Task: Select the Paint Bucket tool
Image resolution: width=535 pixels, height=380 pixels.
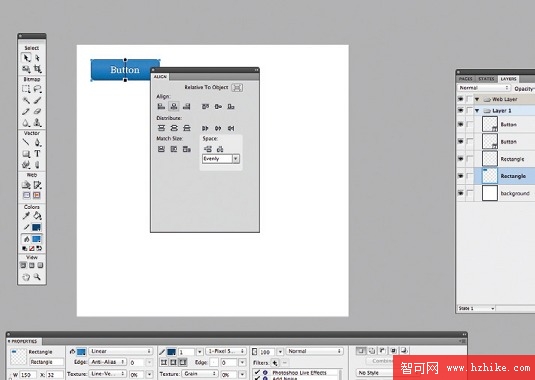Action: [x=37, y=216]
